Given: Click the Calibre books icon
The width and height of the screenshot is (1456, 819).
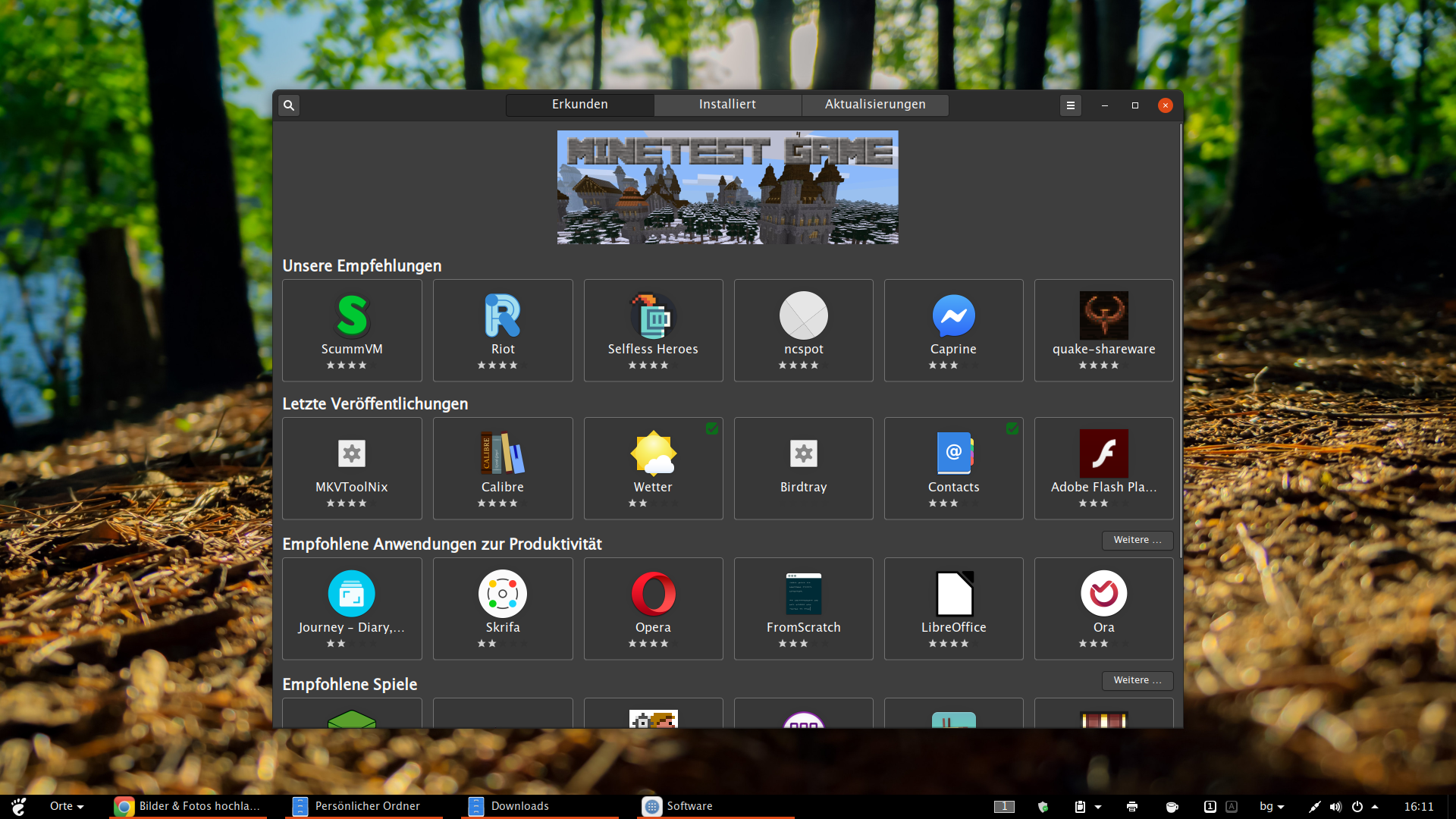Looking at the screenshot, I should (x=503, y=453).
